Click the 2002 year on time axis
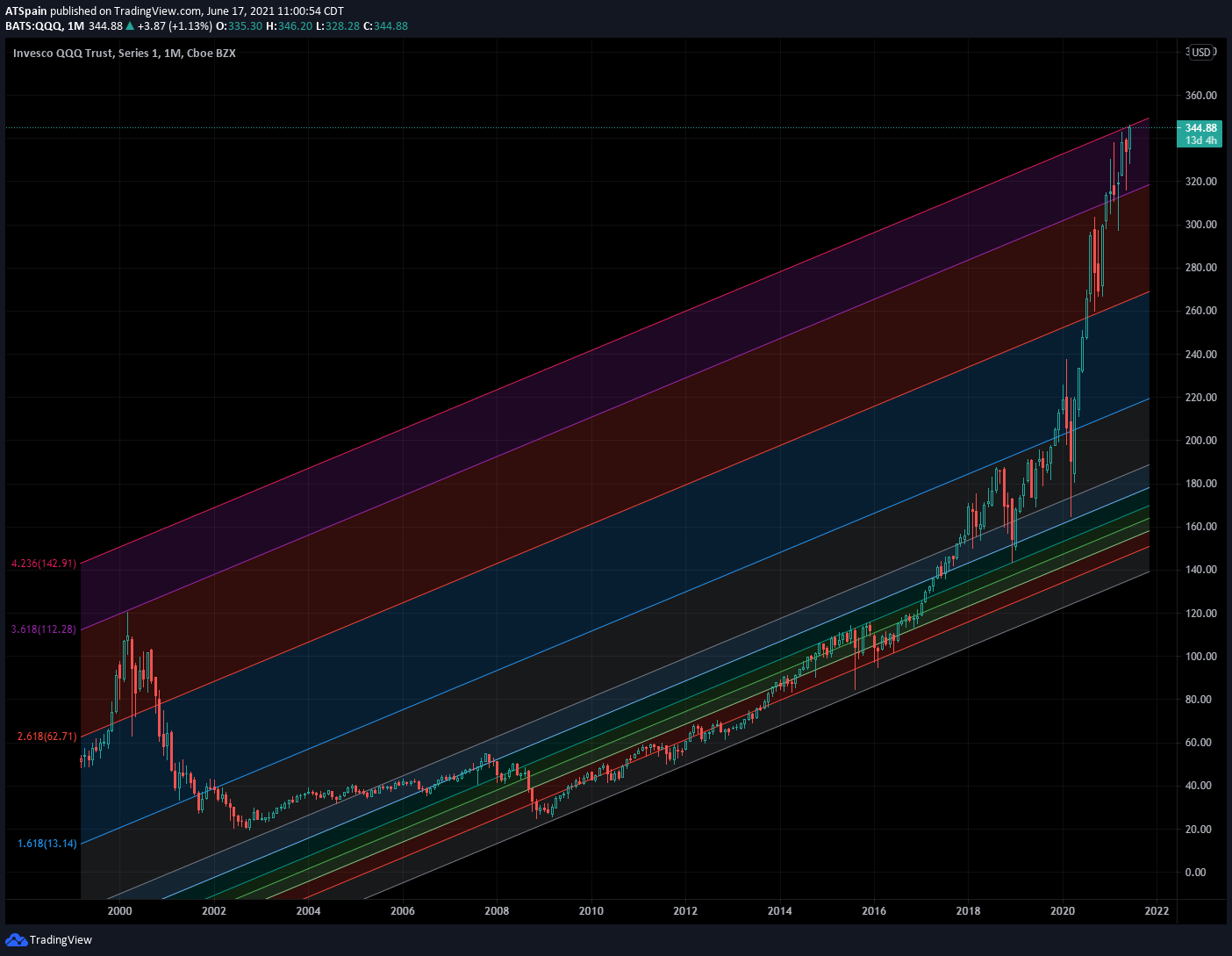This screenshot has height=956, width=1232. pos(214,911)
